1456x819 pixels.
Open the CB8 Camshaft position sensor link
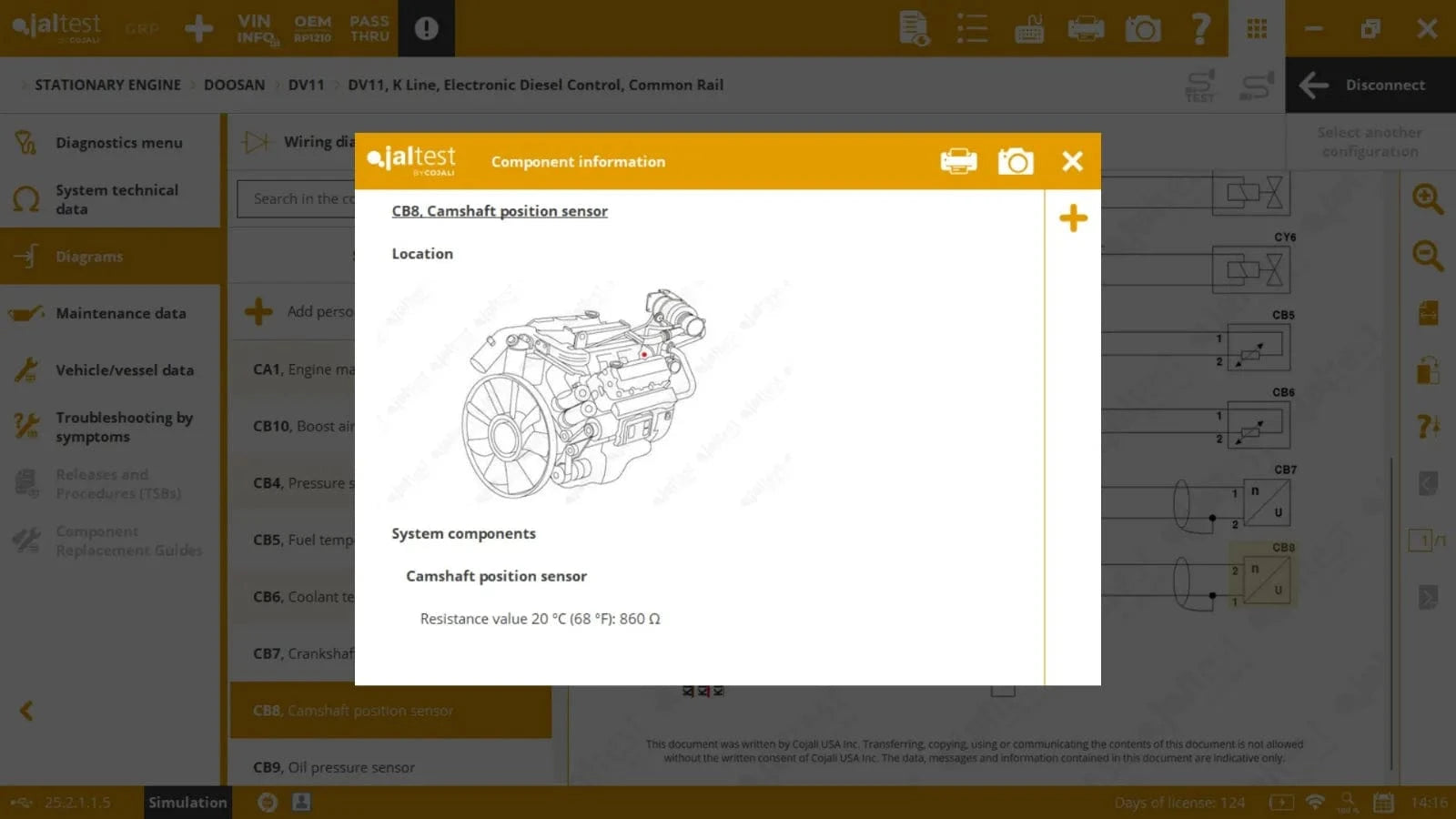tap(500, 210)
